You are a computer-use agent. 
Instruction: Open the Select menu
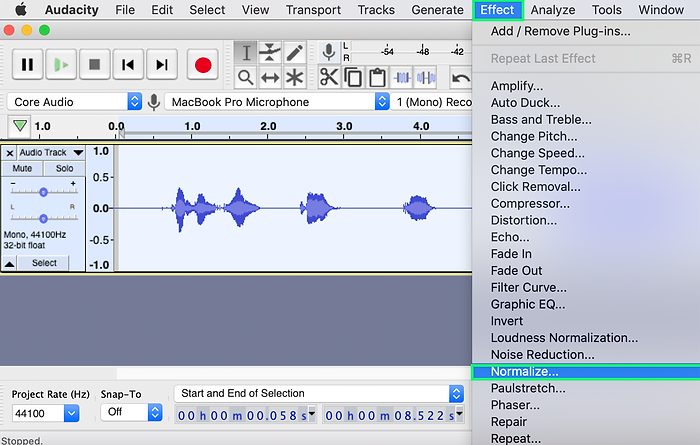click(207, 10)
